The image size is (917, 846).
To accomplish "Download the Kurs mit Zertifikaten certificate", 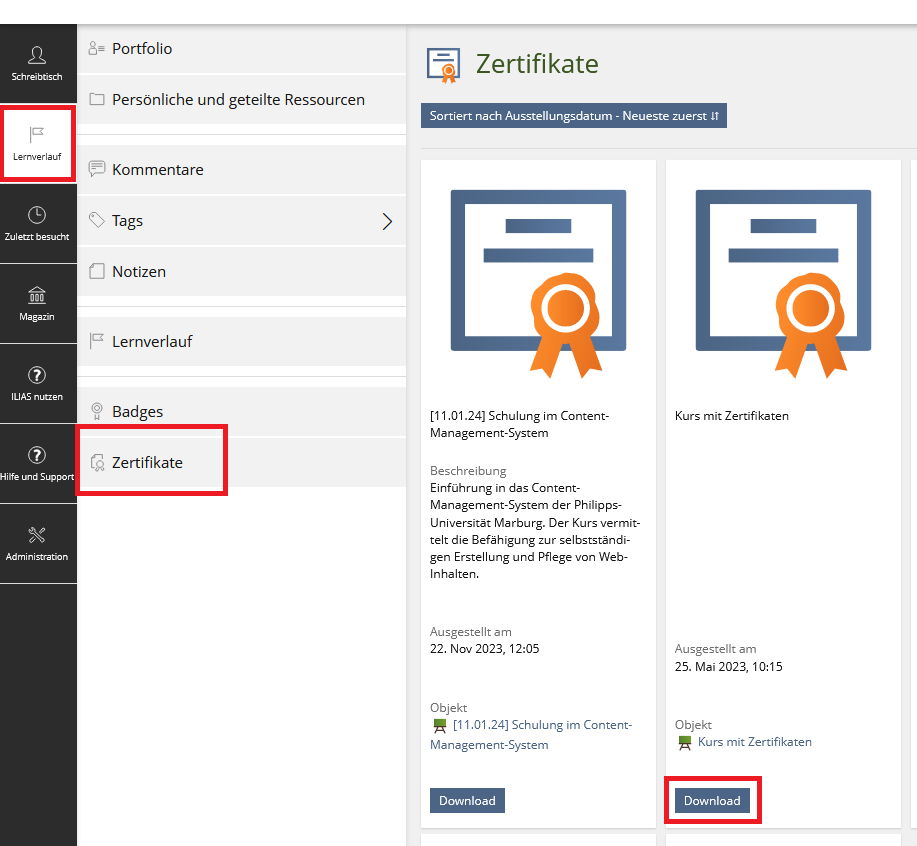I will coord(712,801).
